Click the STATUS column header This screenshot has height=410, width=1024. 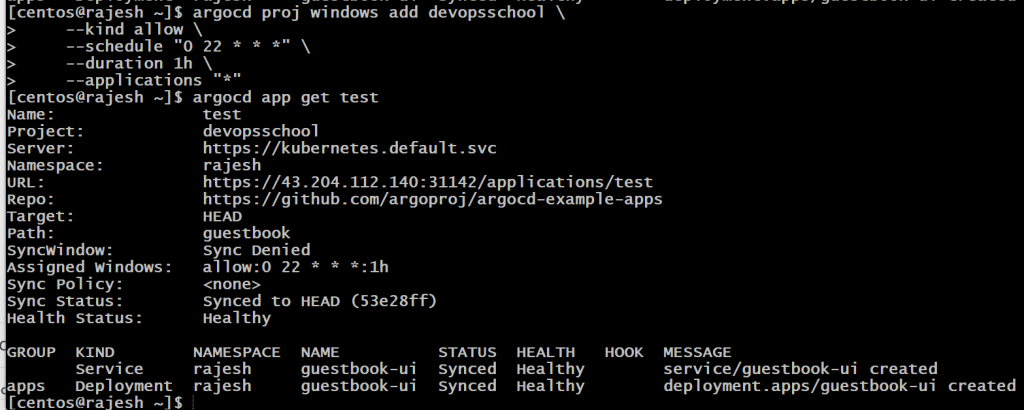pos(467,352)
